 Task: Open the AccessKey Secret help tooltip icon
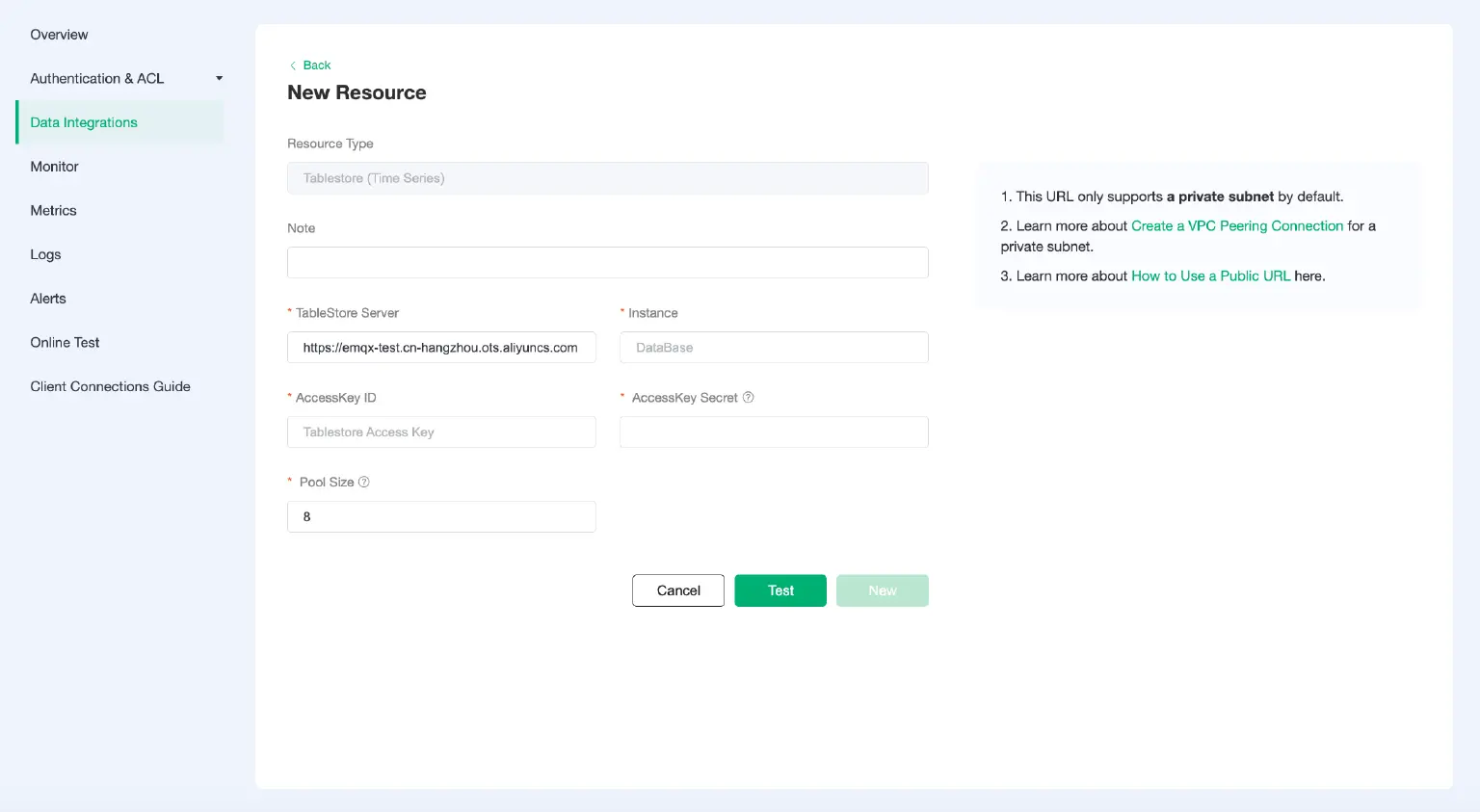[x=749, y=397]
